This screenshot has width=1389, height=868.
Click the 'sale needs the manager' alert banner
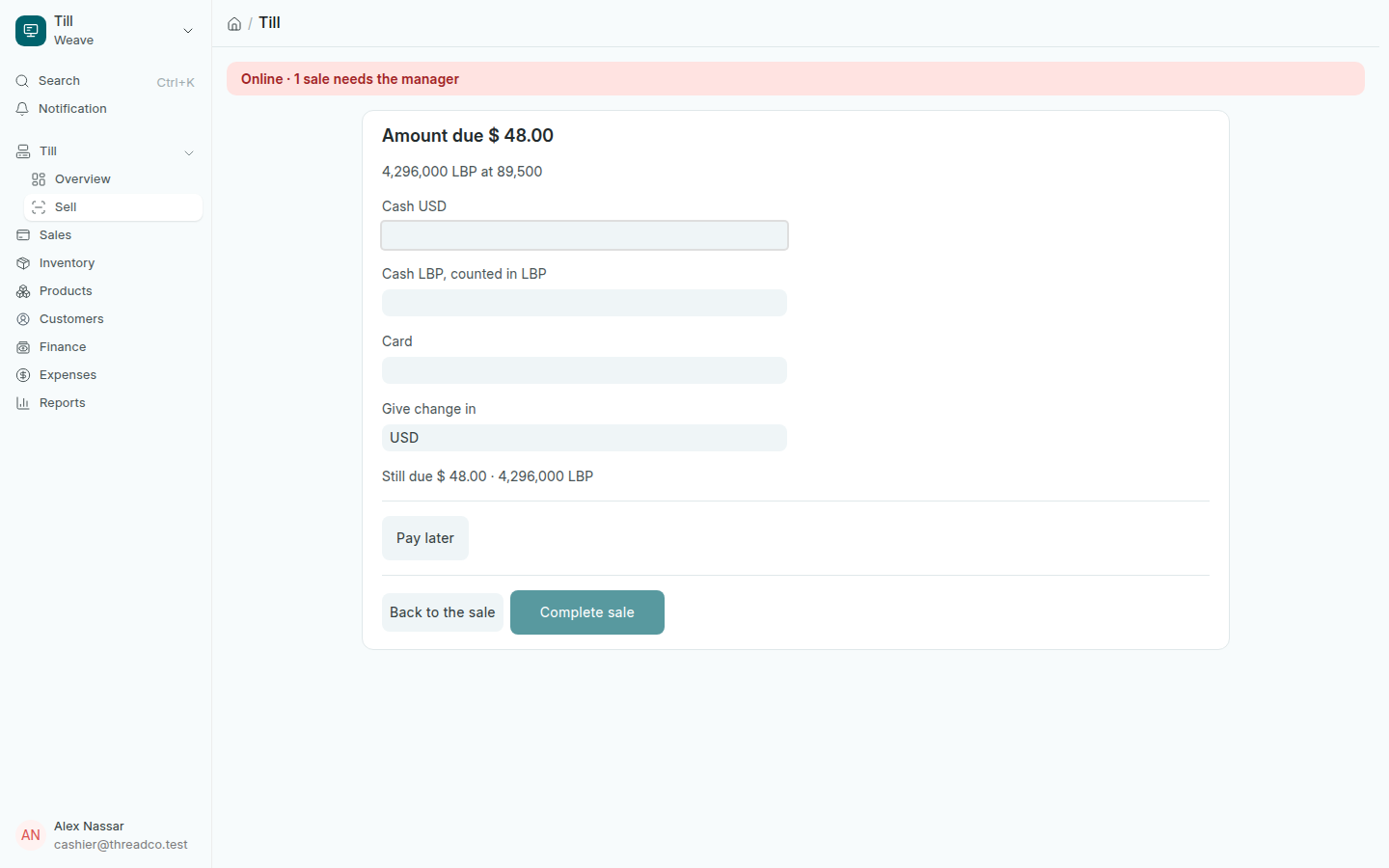point(796,79)
